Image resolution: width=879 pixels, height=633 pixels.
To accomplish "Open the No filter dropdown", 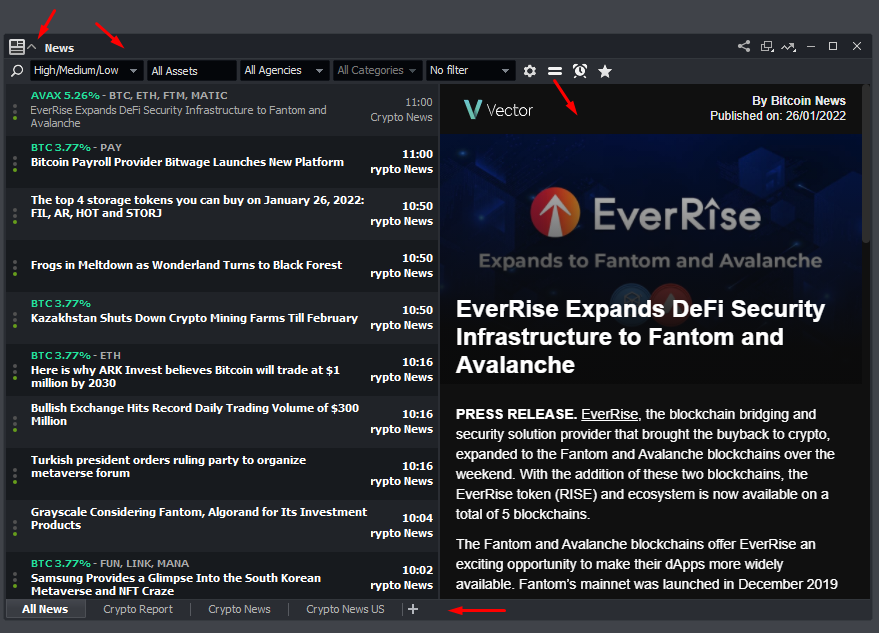I will (x=470, y=71).
